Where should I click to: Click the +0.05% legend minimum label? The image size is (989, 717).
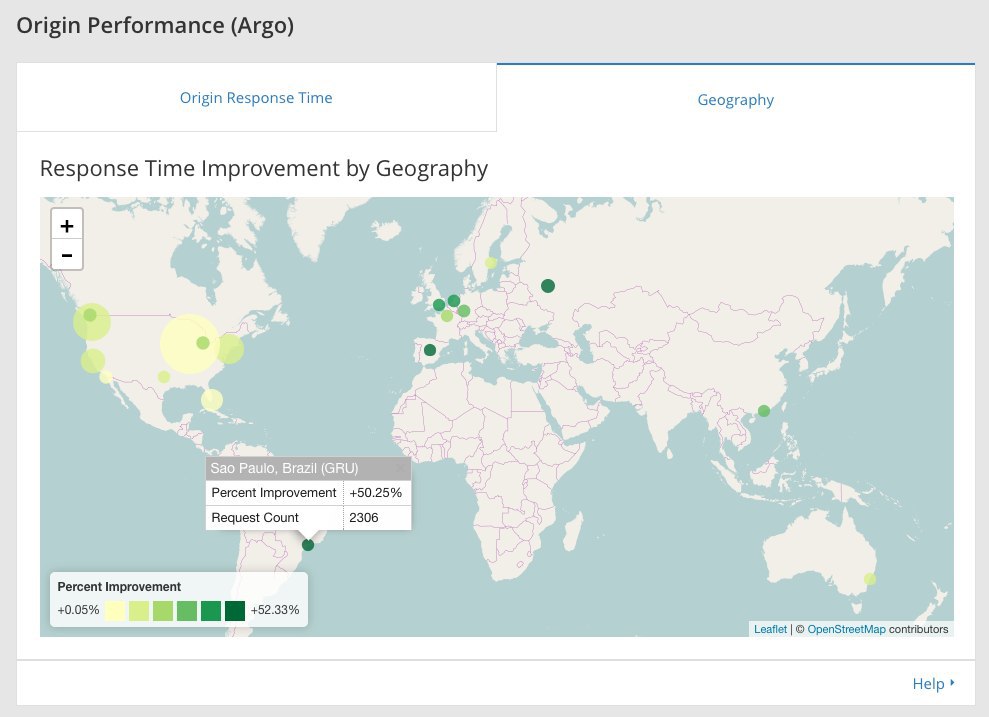tap(78, 610)
